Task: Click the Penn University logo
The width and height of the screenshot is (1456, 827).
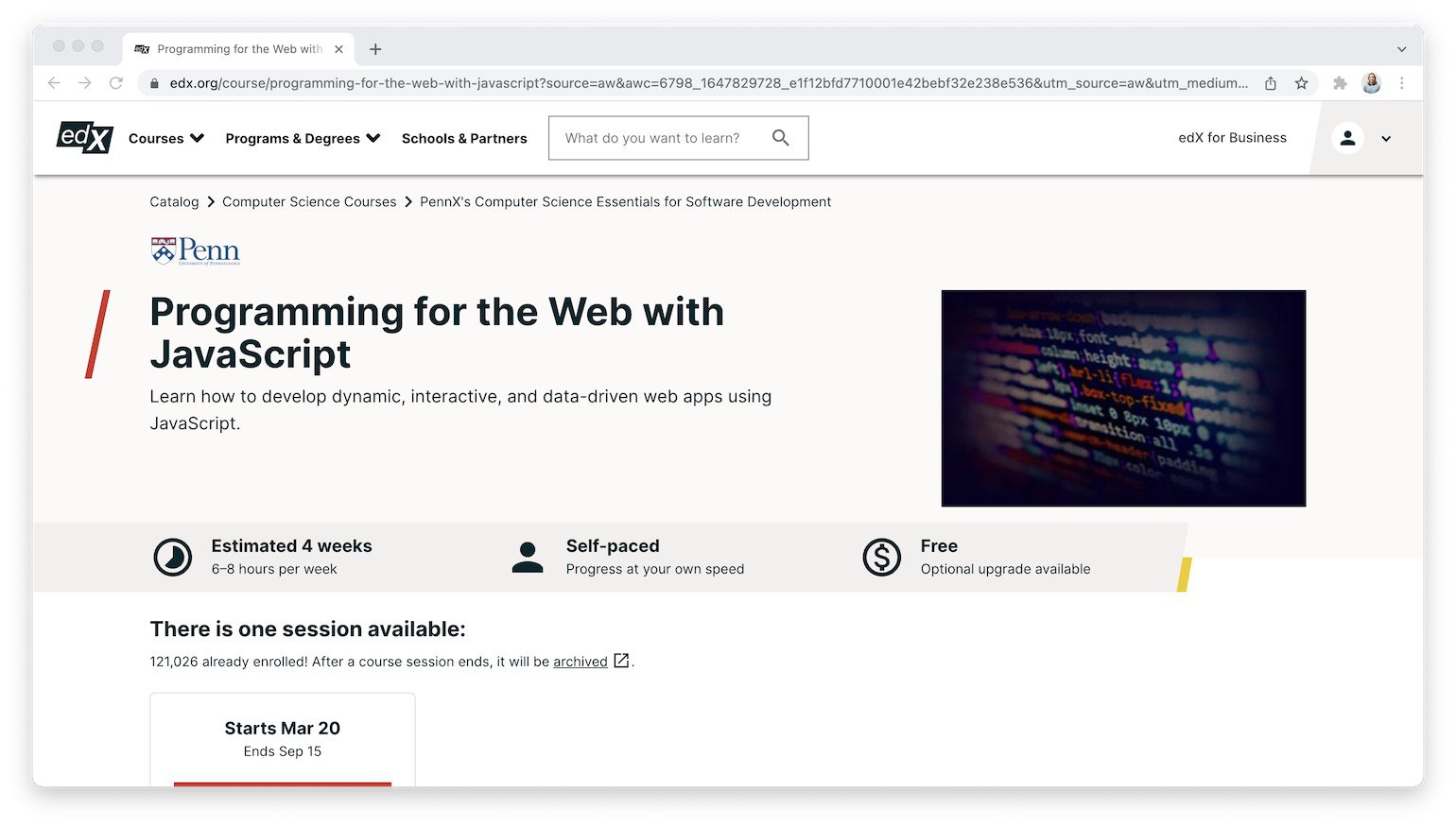Action: pyautogui.click(x=194, y=250)
